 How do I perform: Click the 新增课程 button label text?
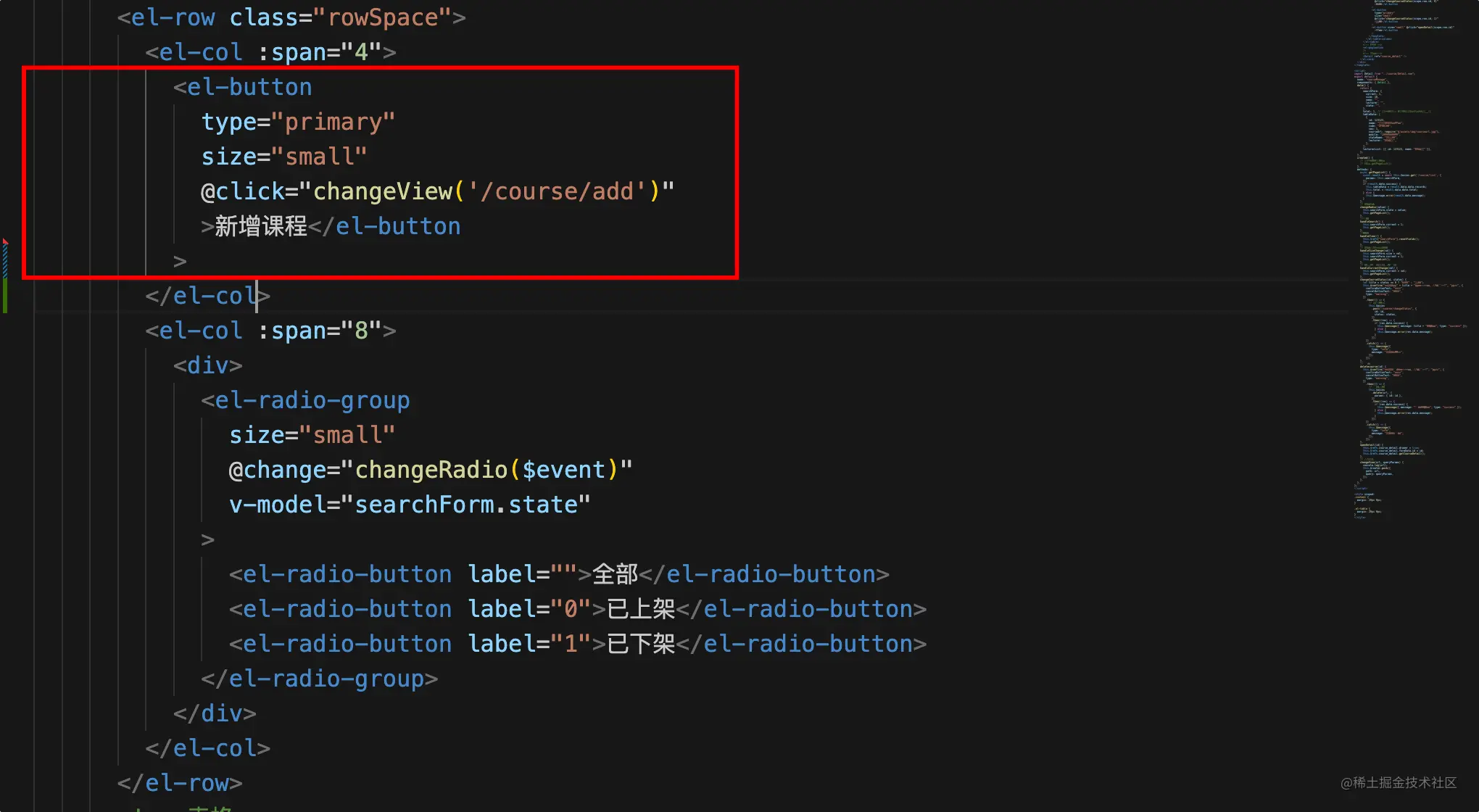(260, 226)
